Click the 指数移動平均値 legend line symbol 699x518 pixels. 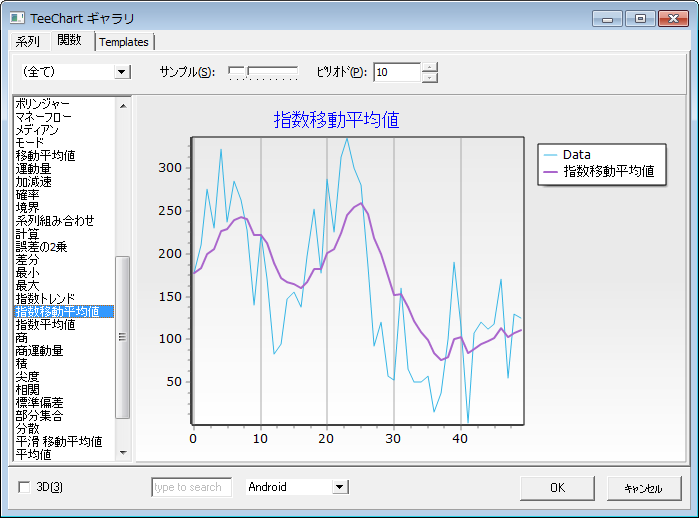point(549,172)
